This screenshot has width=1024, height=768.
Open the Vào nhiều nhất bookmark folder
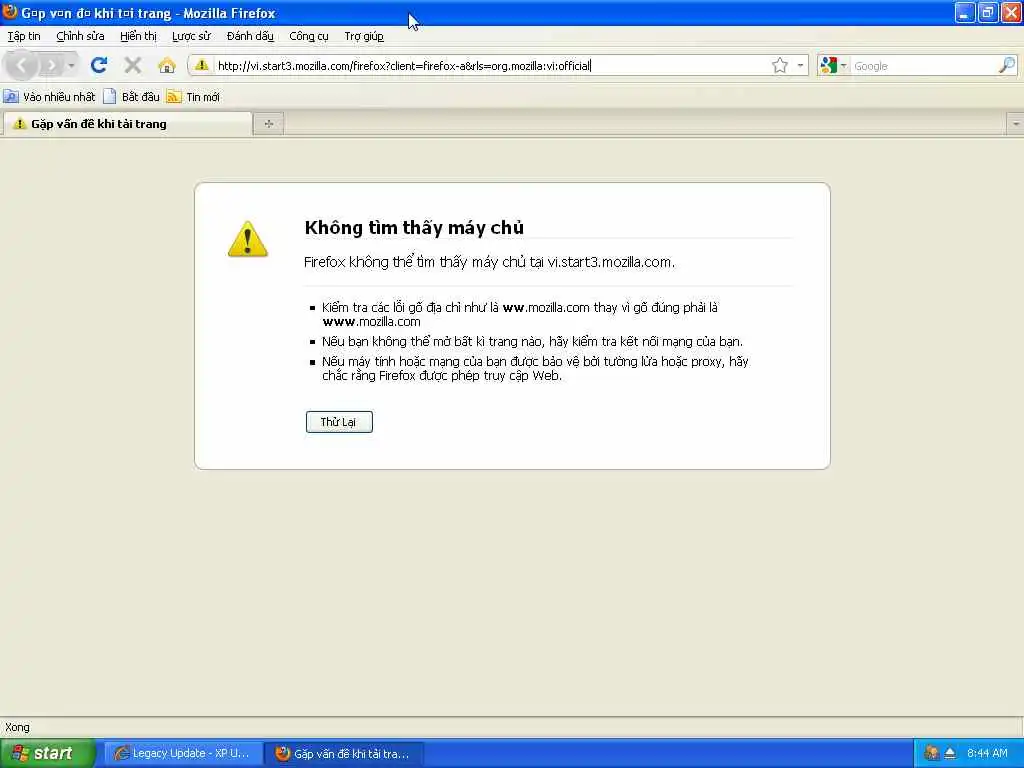point(50,97)
